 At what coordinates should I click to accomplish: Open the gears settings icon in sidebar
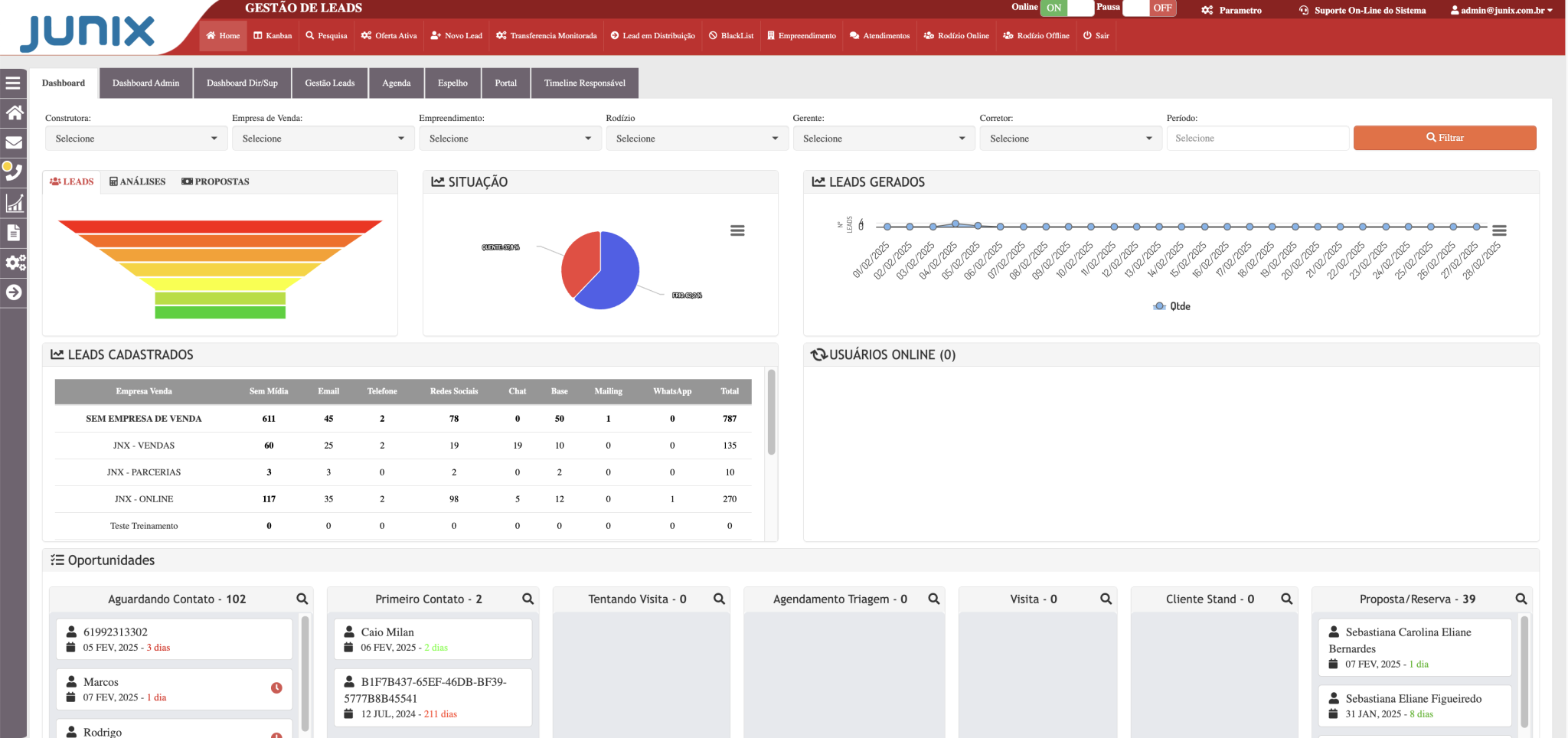[x=15, y=263]
